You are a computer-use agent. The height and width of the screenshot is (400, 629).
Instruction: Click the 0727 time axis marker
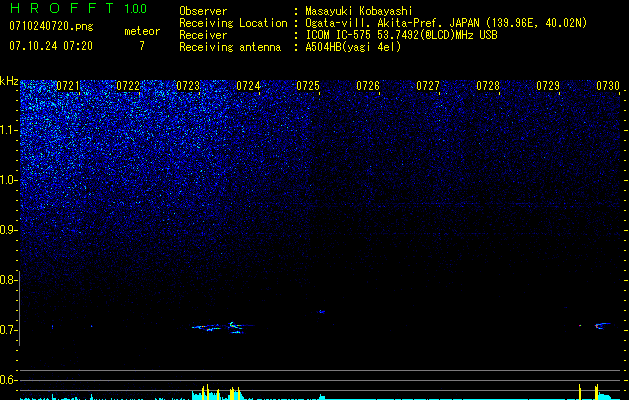point(428,86)
